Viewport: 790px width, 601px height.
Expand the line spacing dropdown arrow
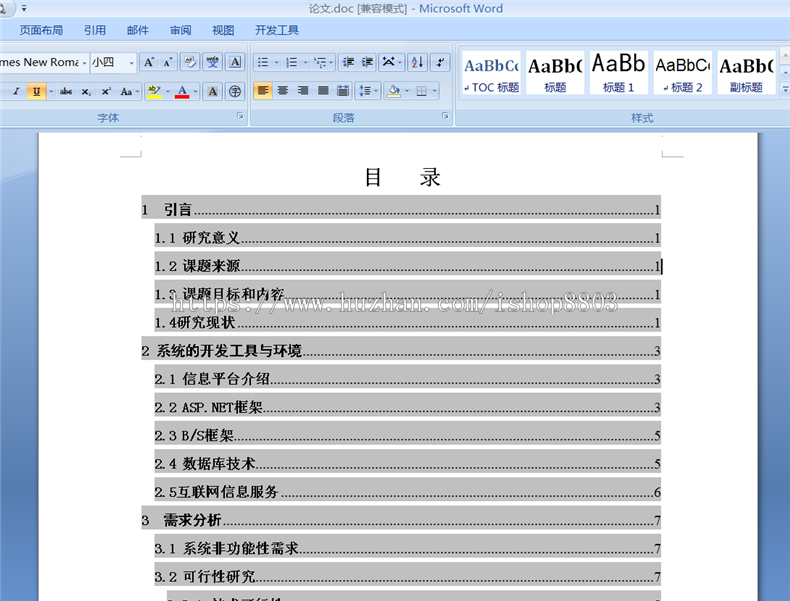[376, 91]
